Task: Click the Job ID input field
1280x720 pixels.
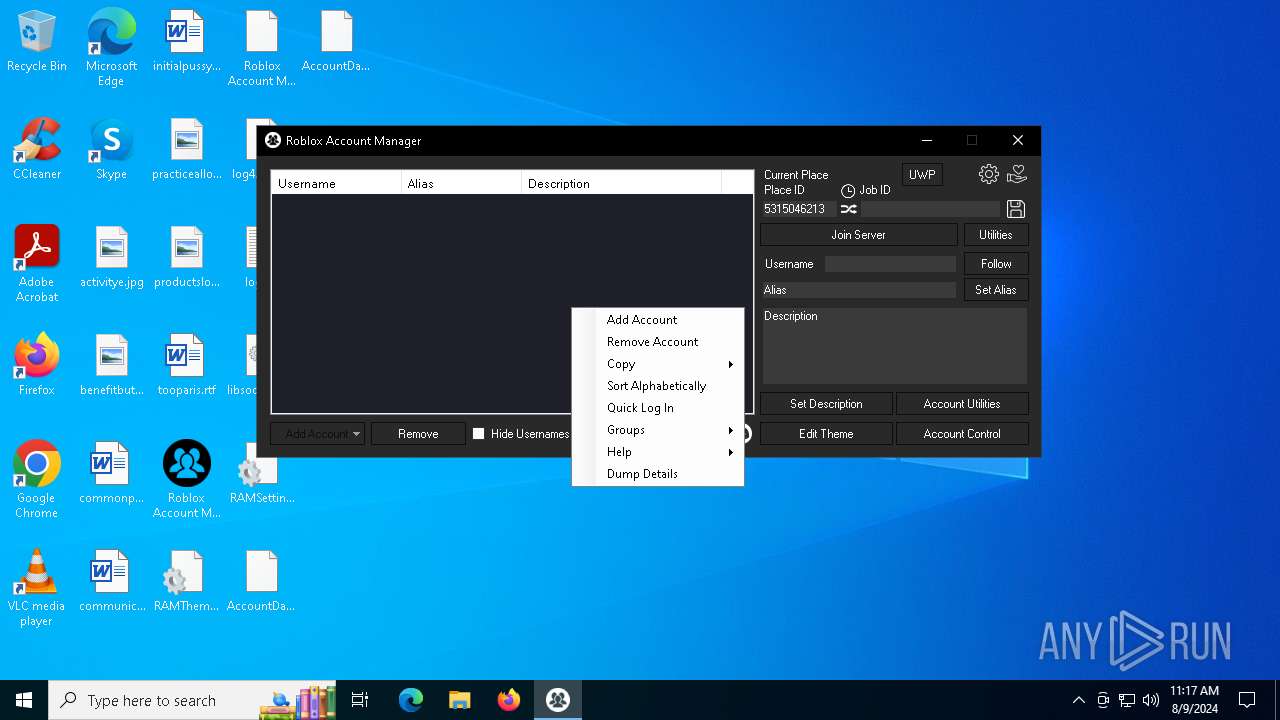Action: [930, 209]
